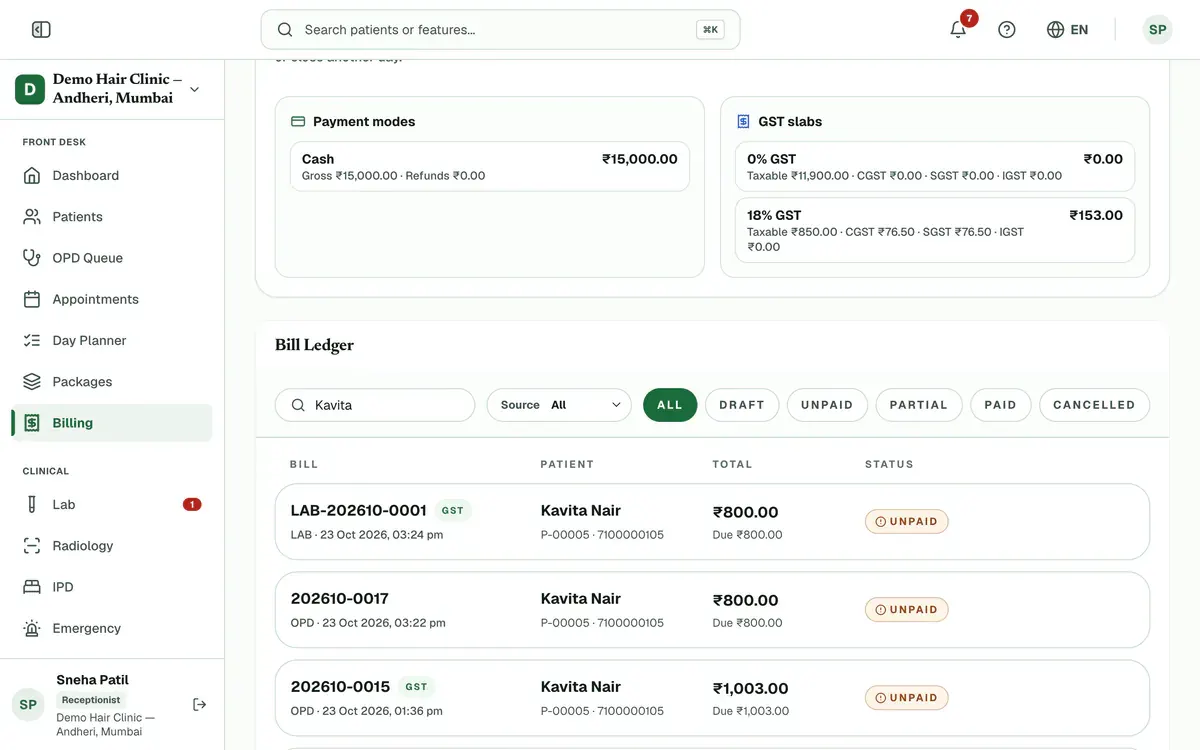Click UNPAID status of bill 202610-0017

[x=906, y=610]
